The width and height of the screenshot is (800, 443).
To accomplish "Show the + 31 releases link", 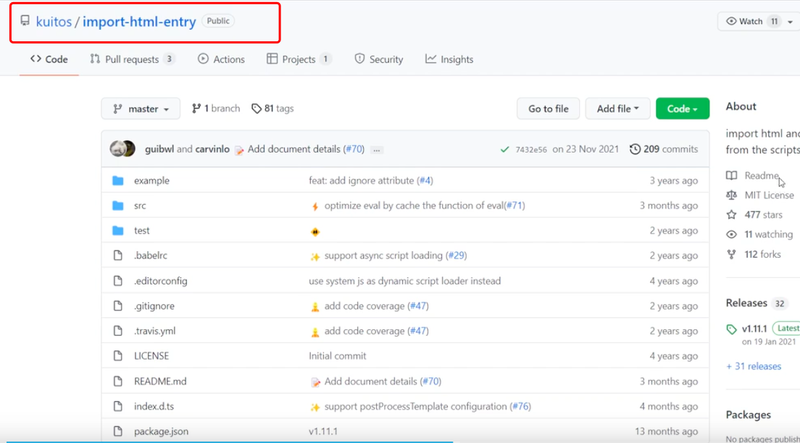I will point(754,366).
